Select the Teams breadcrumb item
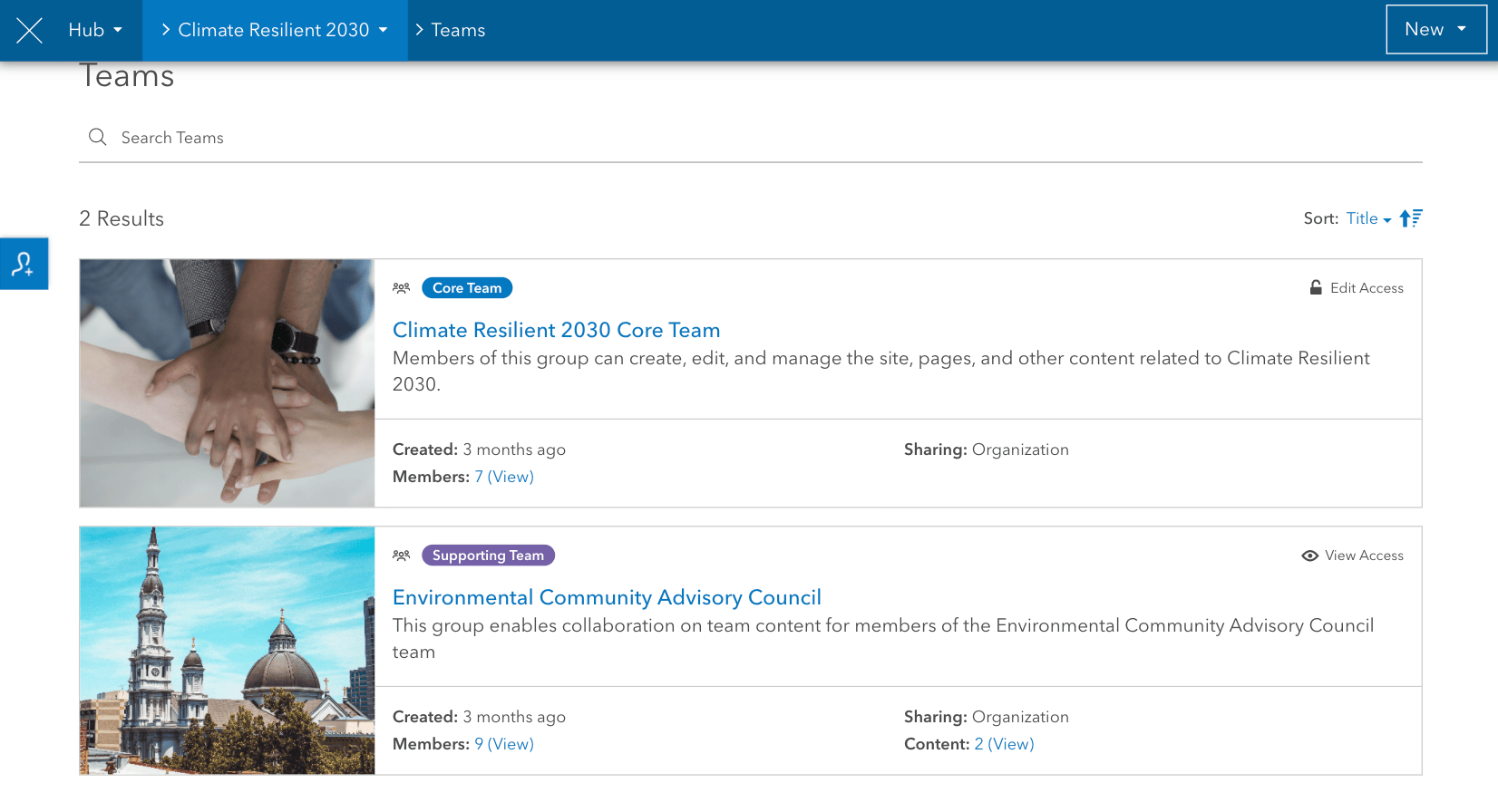1498x812 pixels. click(x=458, y=31)
